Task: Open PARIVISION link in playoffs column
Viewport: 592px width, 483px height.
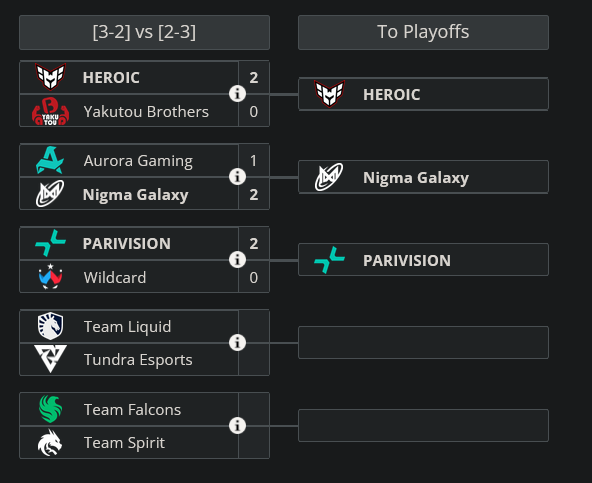Action: click(x=407, y=261)
